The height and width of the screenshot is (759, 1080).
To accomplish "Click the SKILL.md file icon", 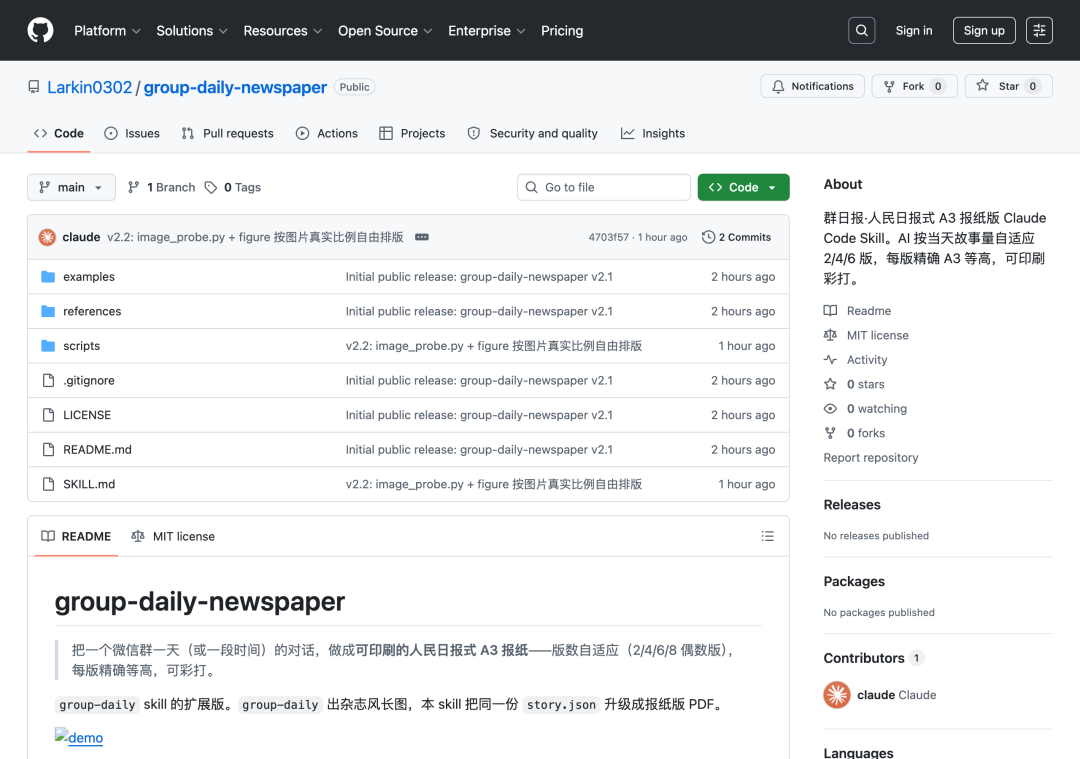I will [48, 484].
